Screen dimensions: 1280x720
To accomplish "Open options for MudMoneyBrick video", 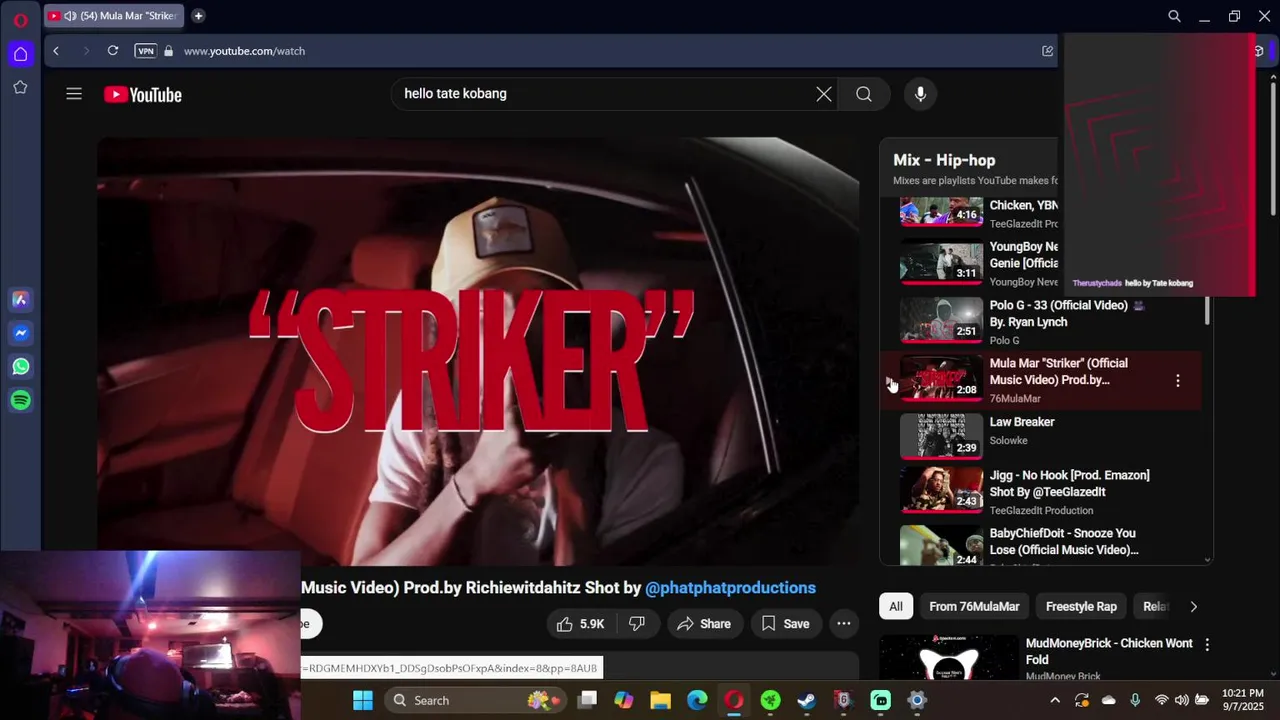I will pyautogui.click(x=1207, y=645).
